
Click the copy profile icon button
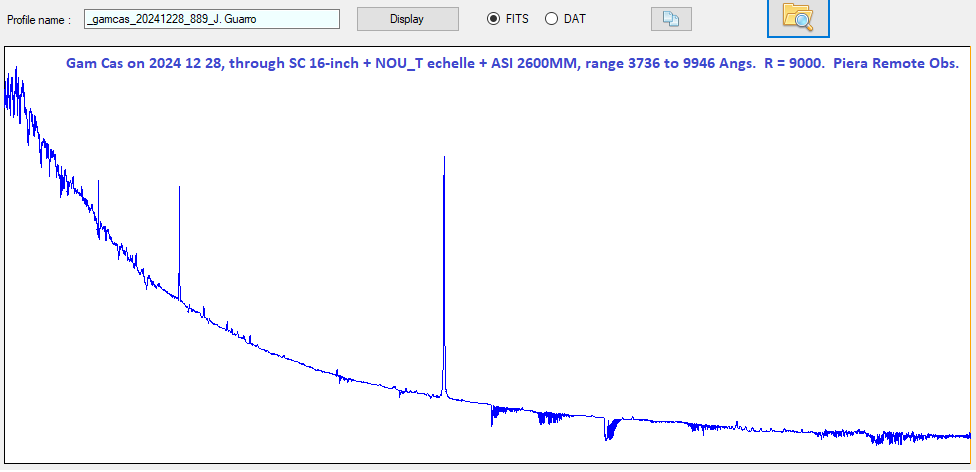click(x=670, y=19)
